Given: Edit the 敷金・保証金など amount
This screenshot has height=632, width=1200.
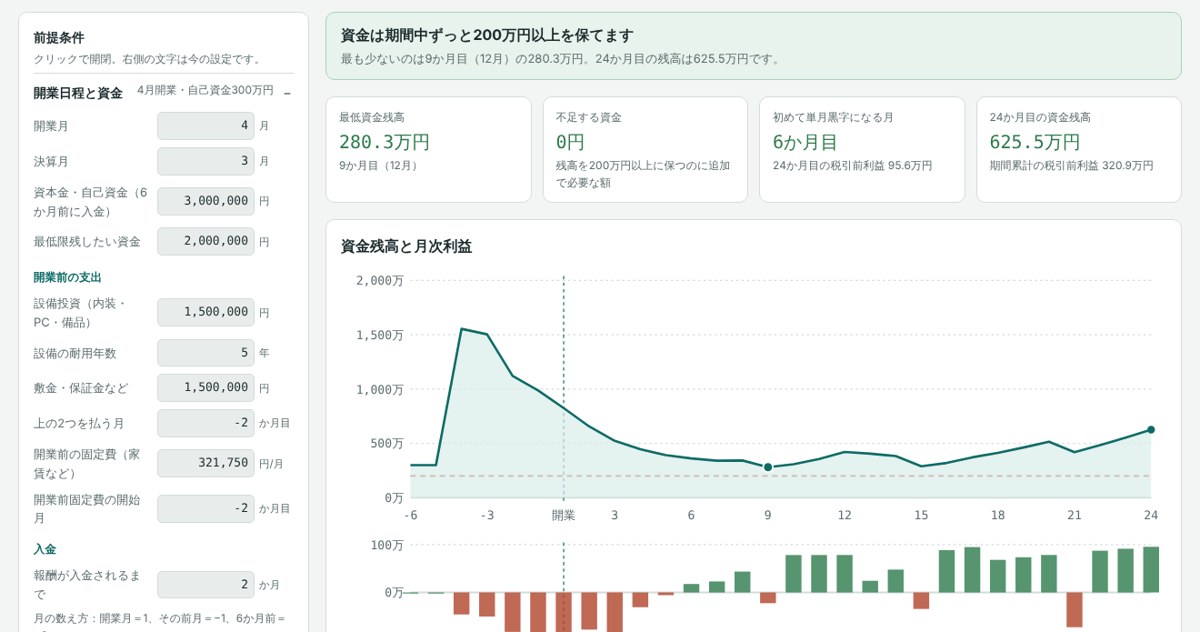Looking at the screenshot, I should 206,388.
